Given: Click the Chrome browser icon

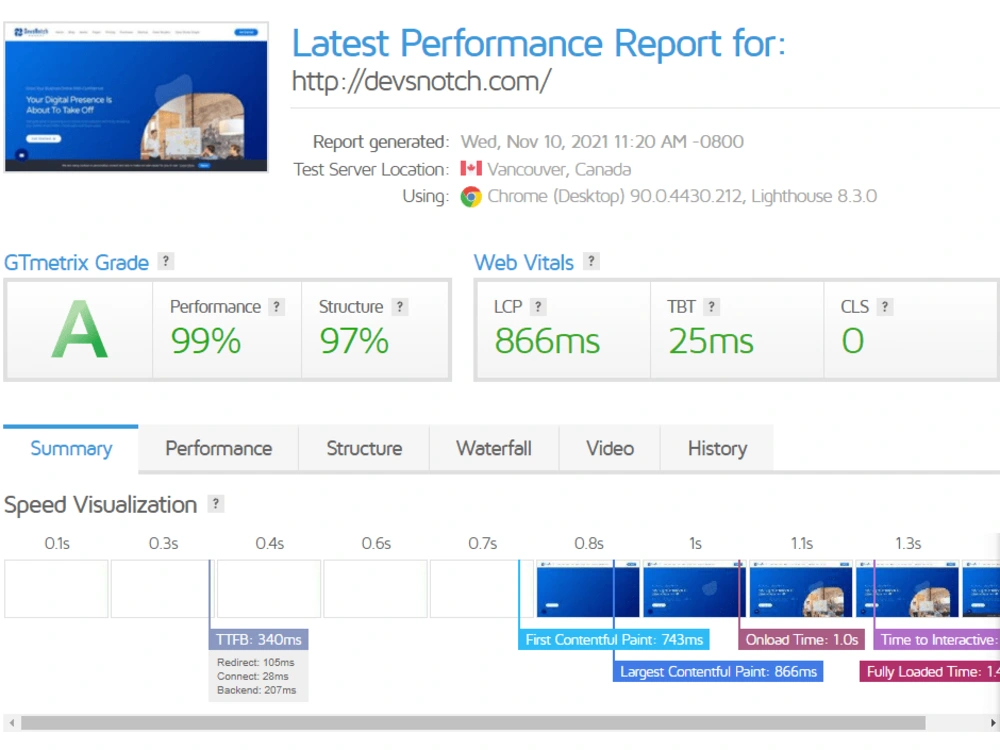Looking at the screenshot, I should [x=471, y=196].
